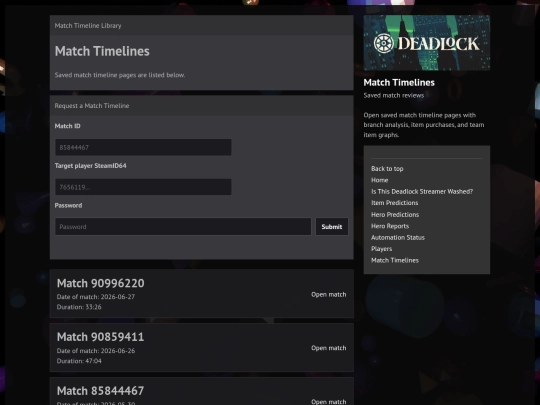Viewport: 540px width, 405px height.
Task: Click Date of match: 2026-06-26
Action: (x=96, y=351)
